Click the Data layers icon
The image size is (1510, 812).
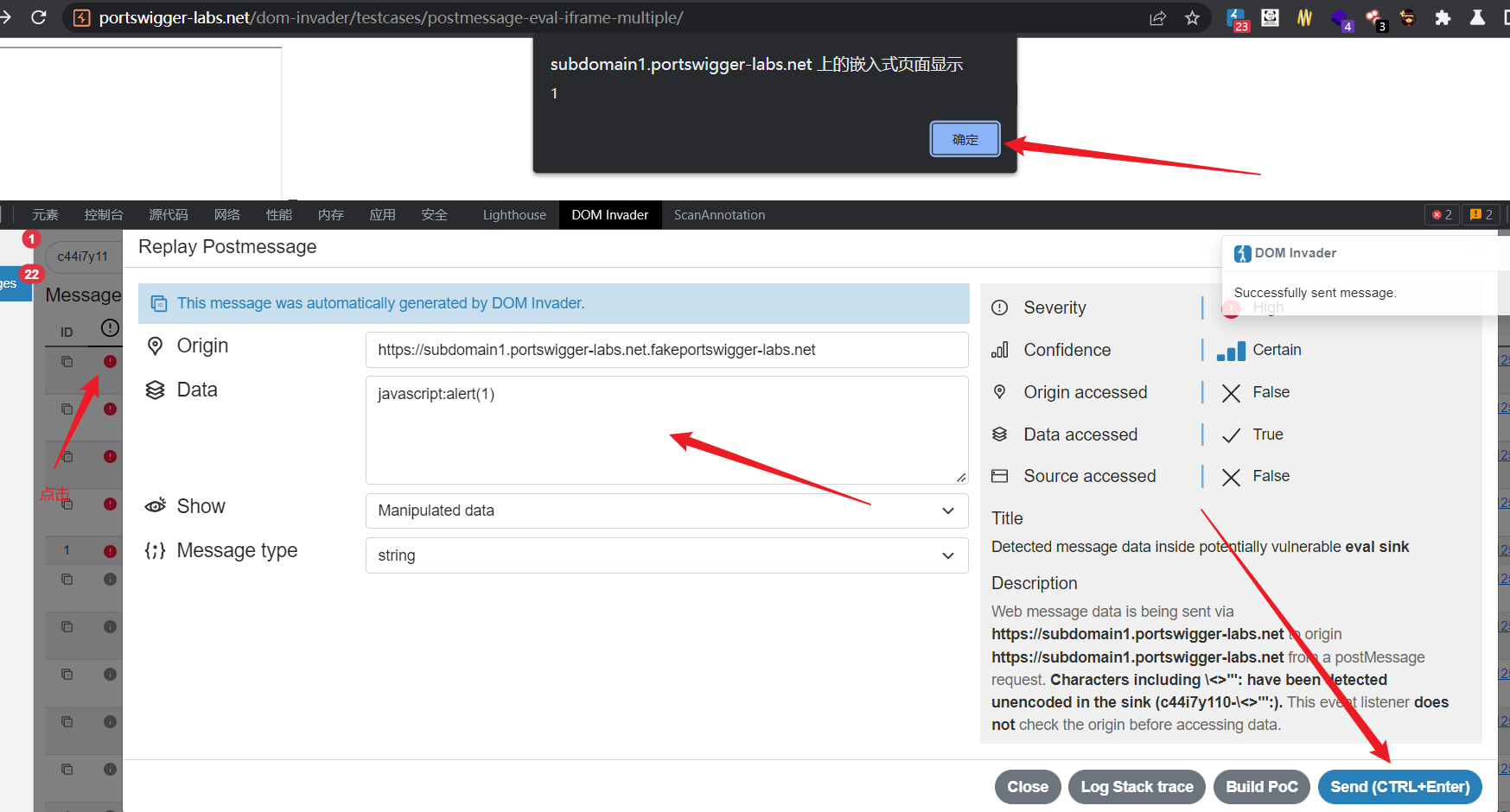point(155,390)
